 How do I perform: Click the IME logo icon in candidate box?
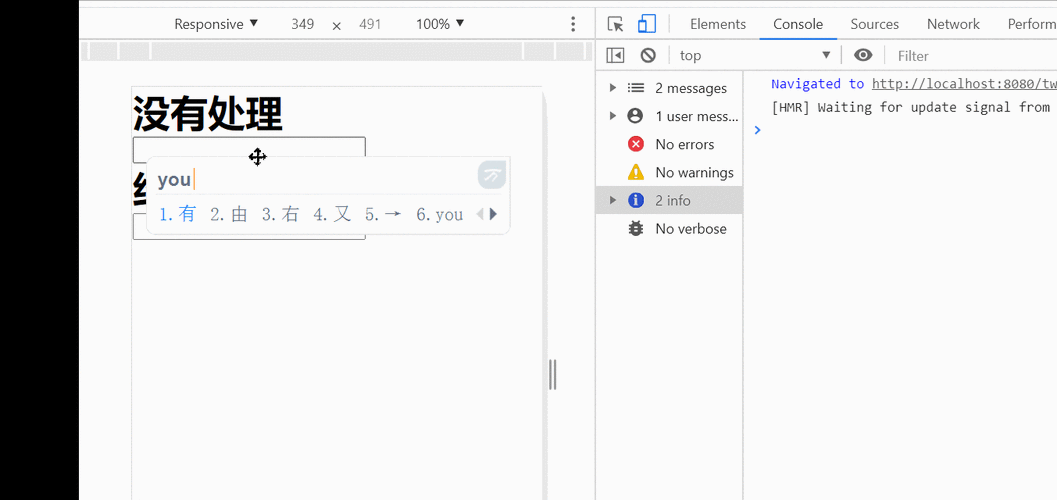pyautogui.click(x=491, y=176)
